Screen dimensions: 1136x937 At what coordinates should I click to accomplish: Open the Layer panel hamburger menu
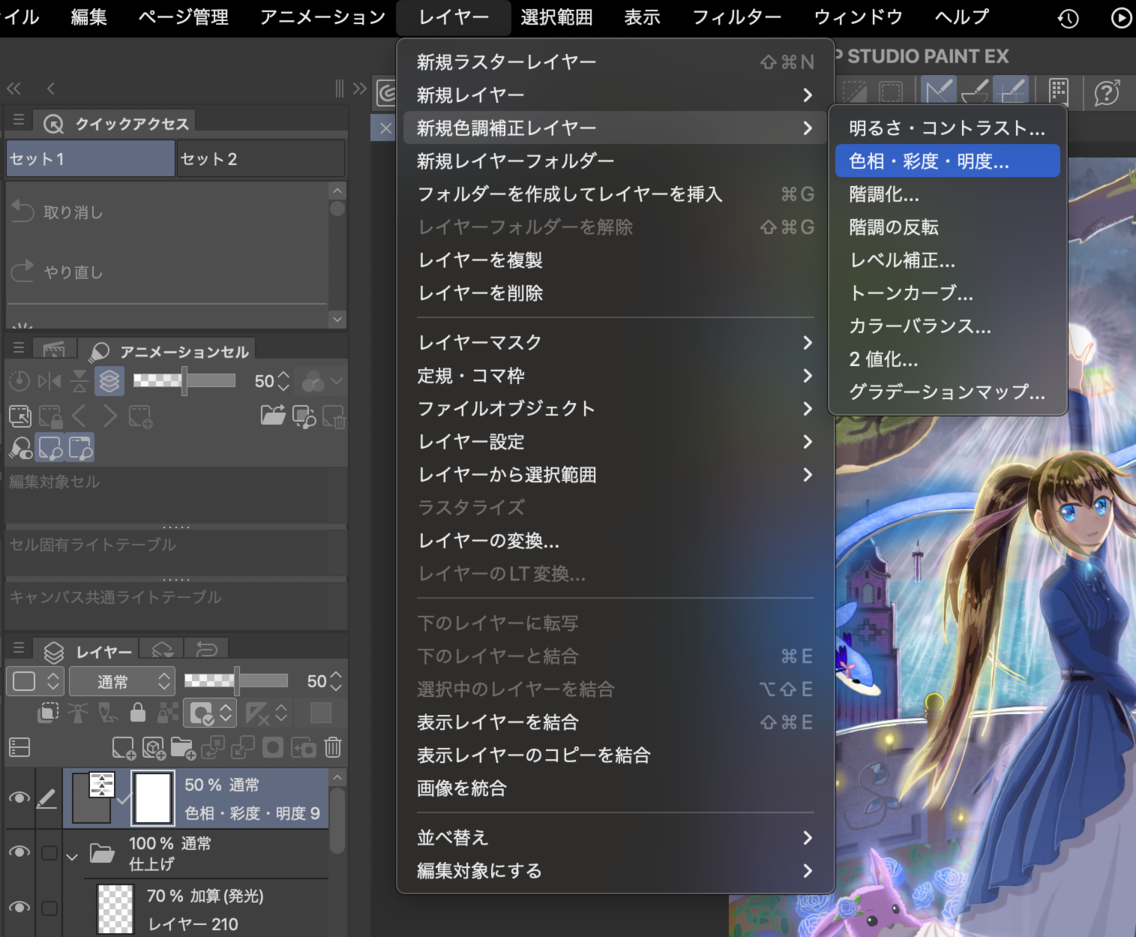coord(19,648)
